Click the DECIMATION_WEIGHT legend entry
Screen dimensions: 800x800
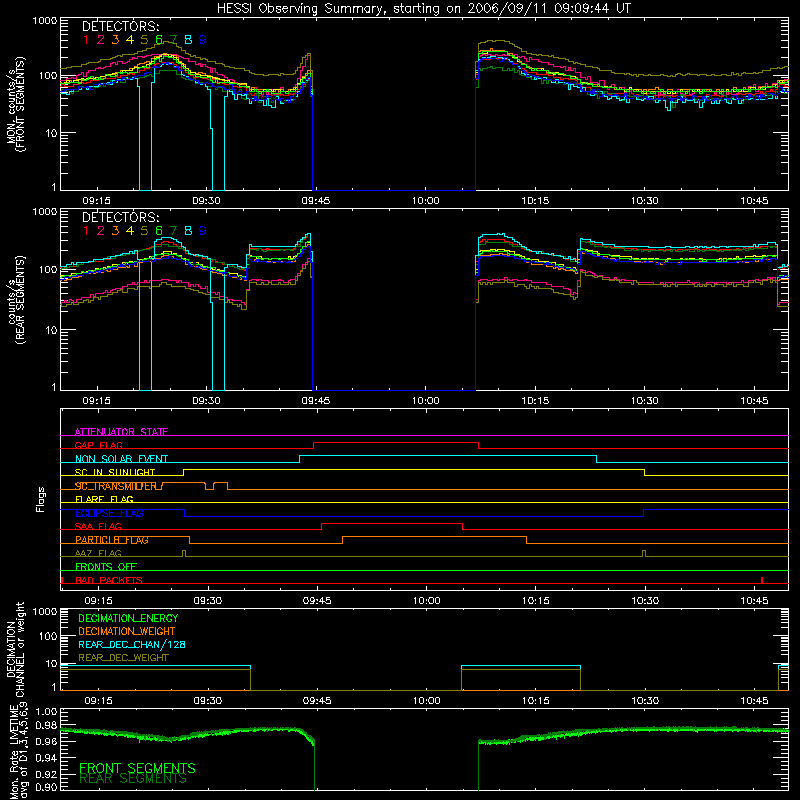click(127, 632)
